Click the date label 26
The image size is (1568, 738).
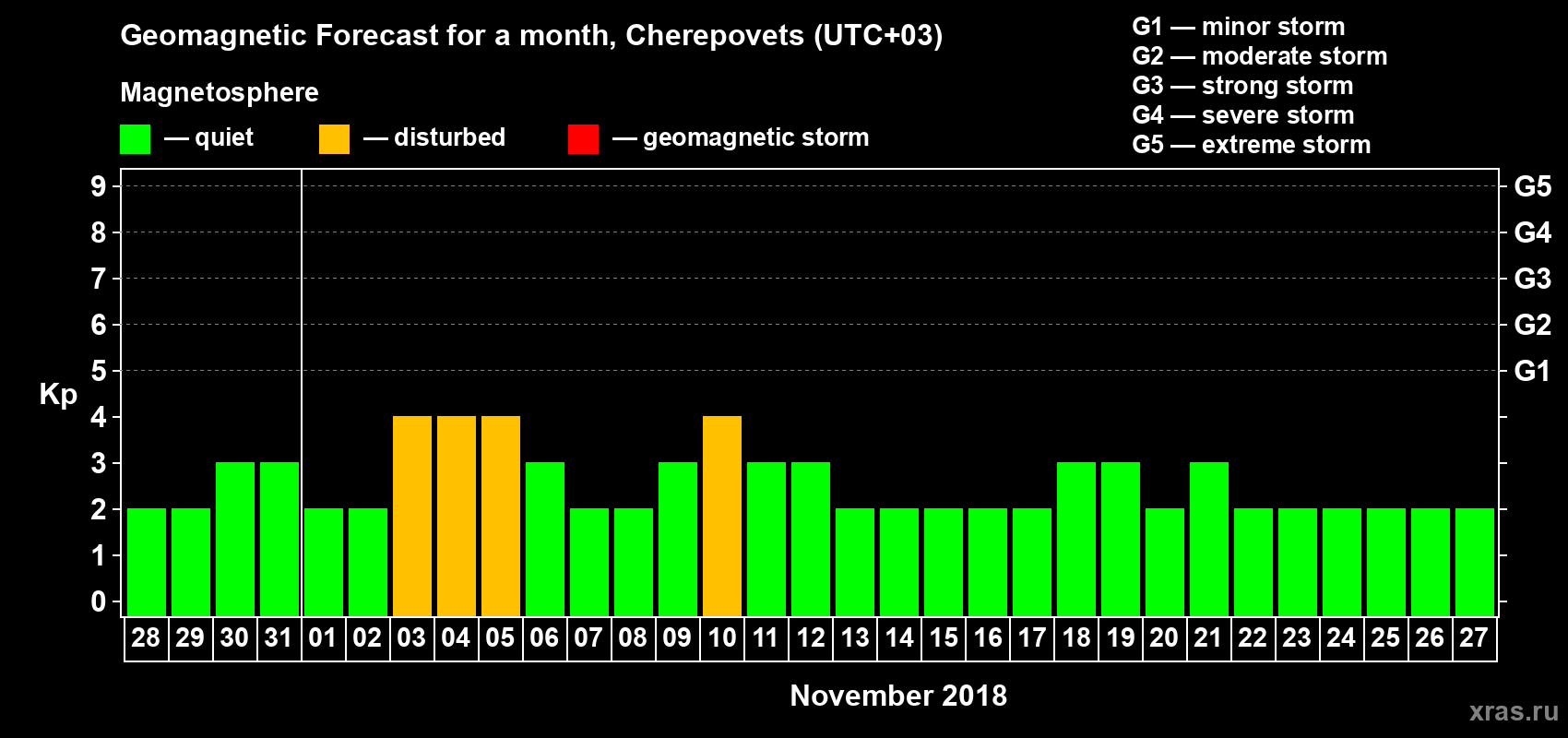1430,637
